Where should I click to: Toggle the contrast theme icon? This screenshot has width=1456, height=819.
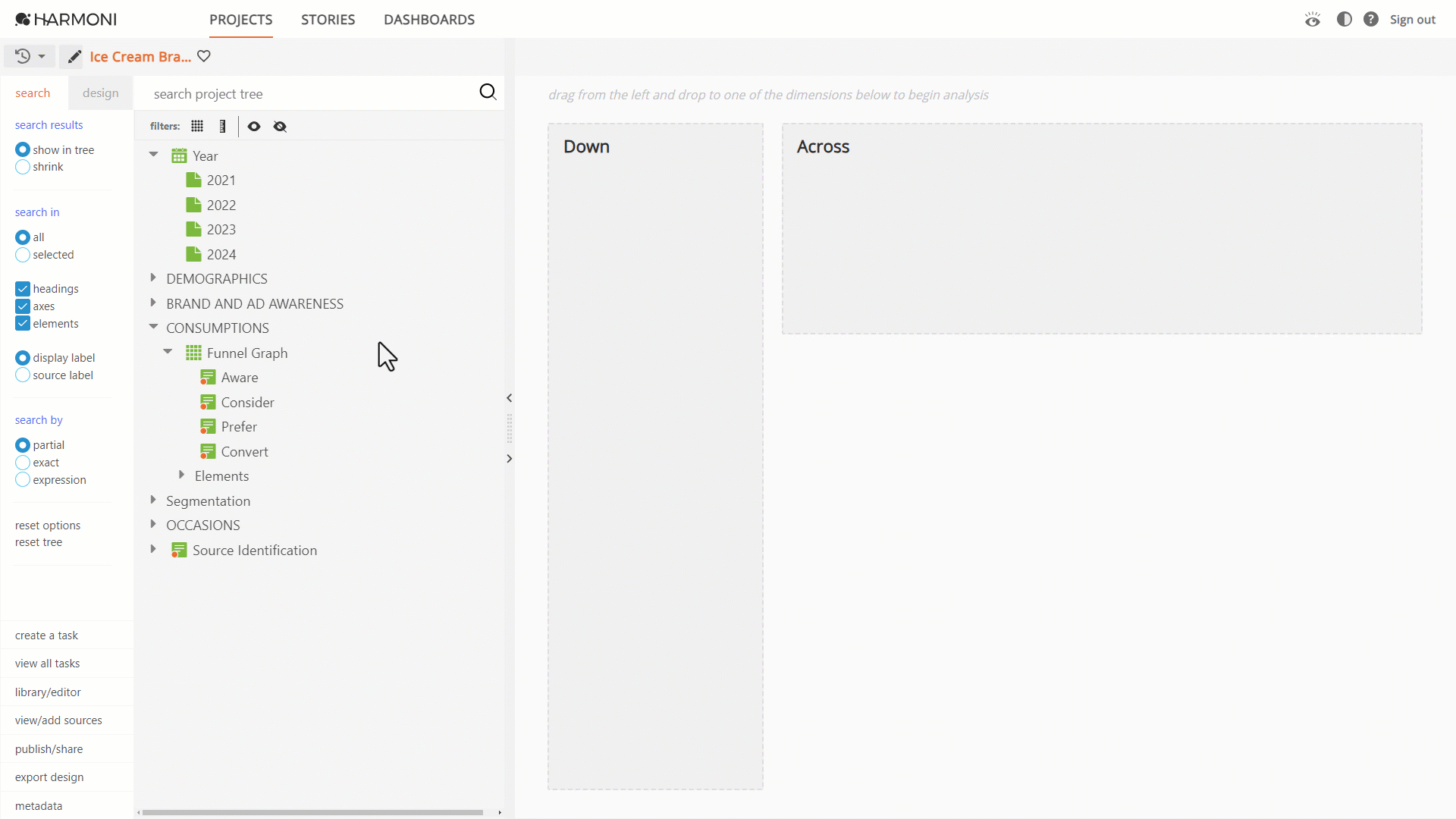1344,19
